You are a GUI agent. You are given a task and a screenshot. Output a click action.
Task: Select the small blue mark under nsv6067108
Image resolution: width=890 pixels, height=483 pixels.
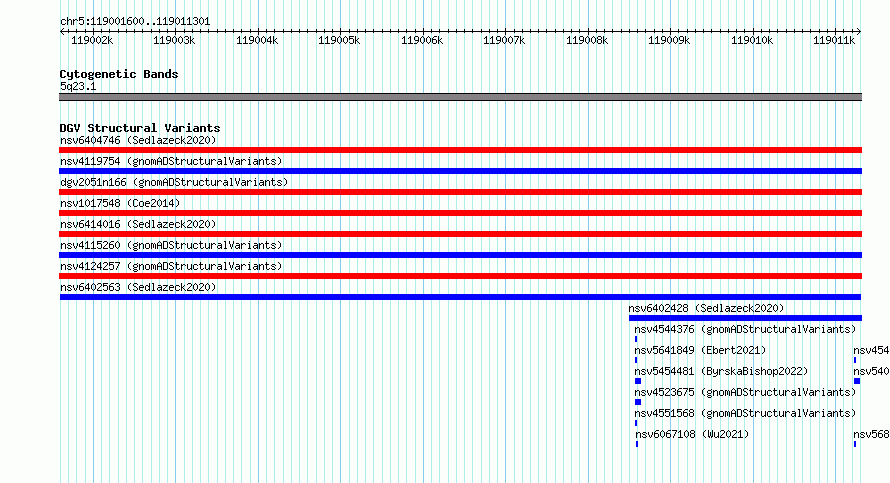[637, 444]
